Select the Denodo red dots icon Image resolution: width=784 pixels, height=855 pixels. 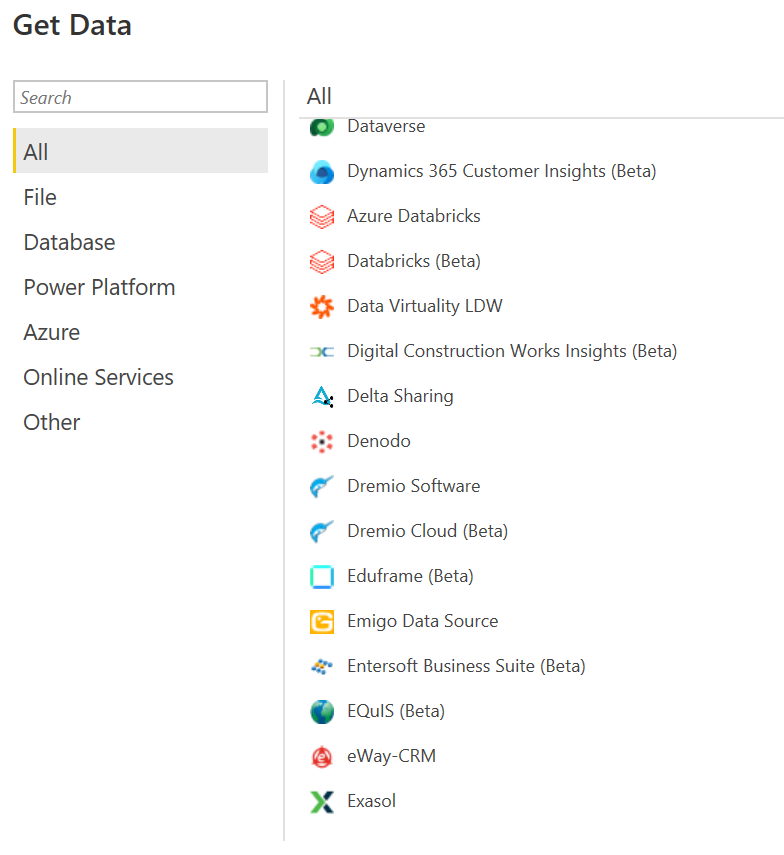pos(322,442)
